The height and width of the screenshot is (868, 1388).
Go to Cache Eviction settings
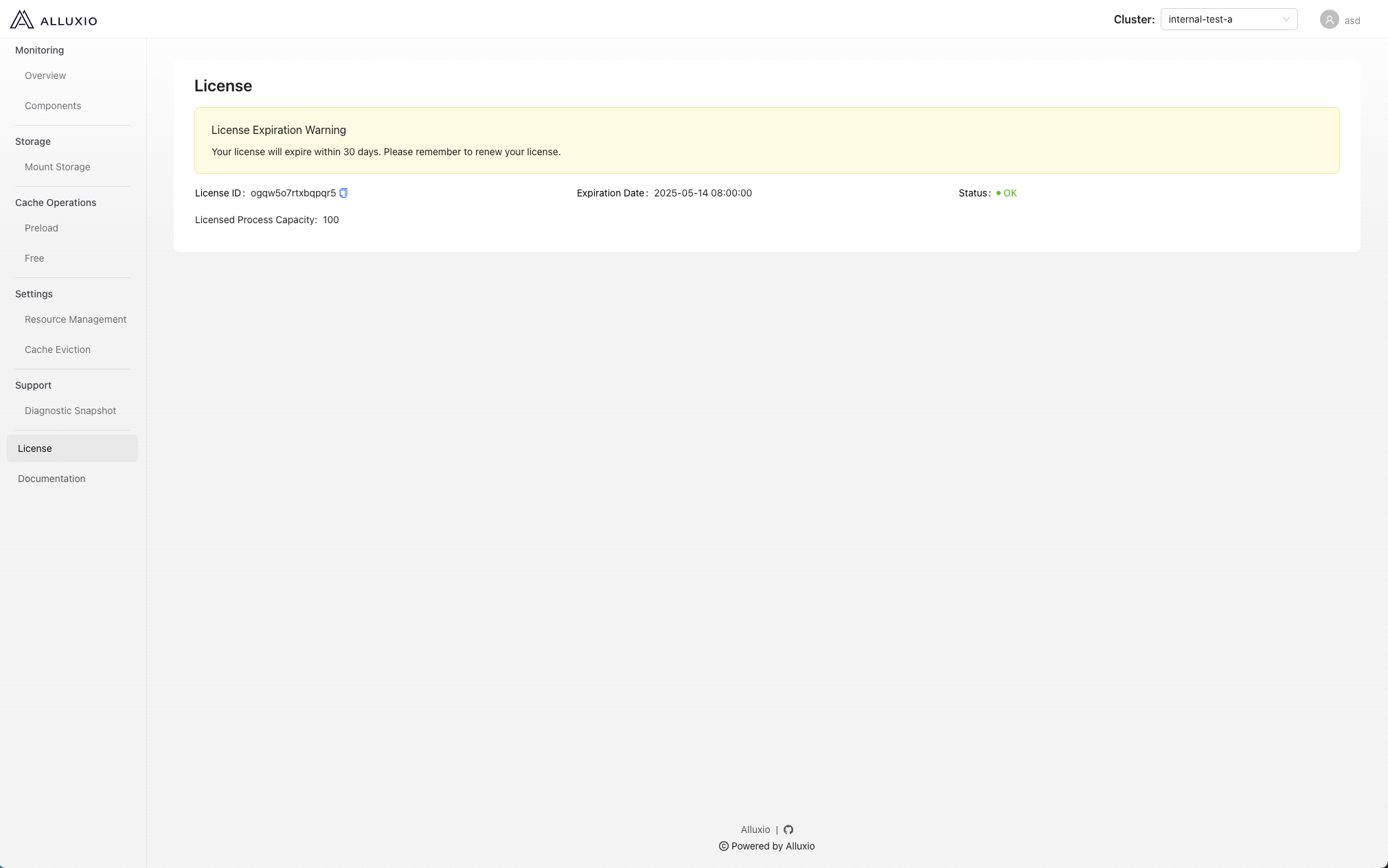[x=58, y=350]
